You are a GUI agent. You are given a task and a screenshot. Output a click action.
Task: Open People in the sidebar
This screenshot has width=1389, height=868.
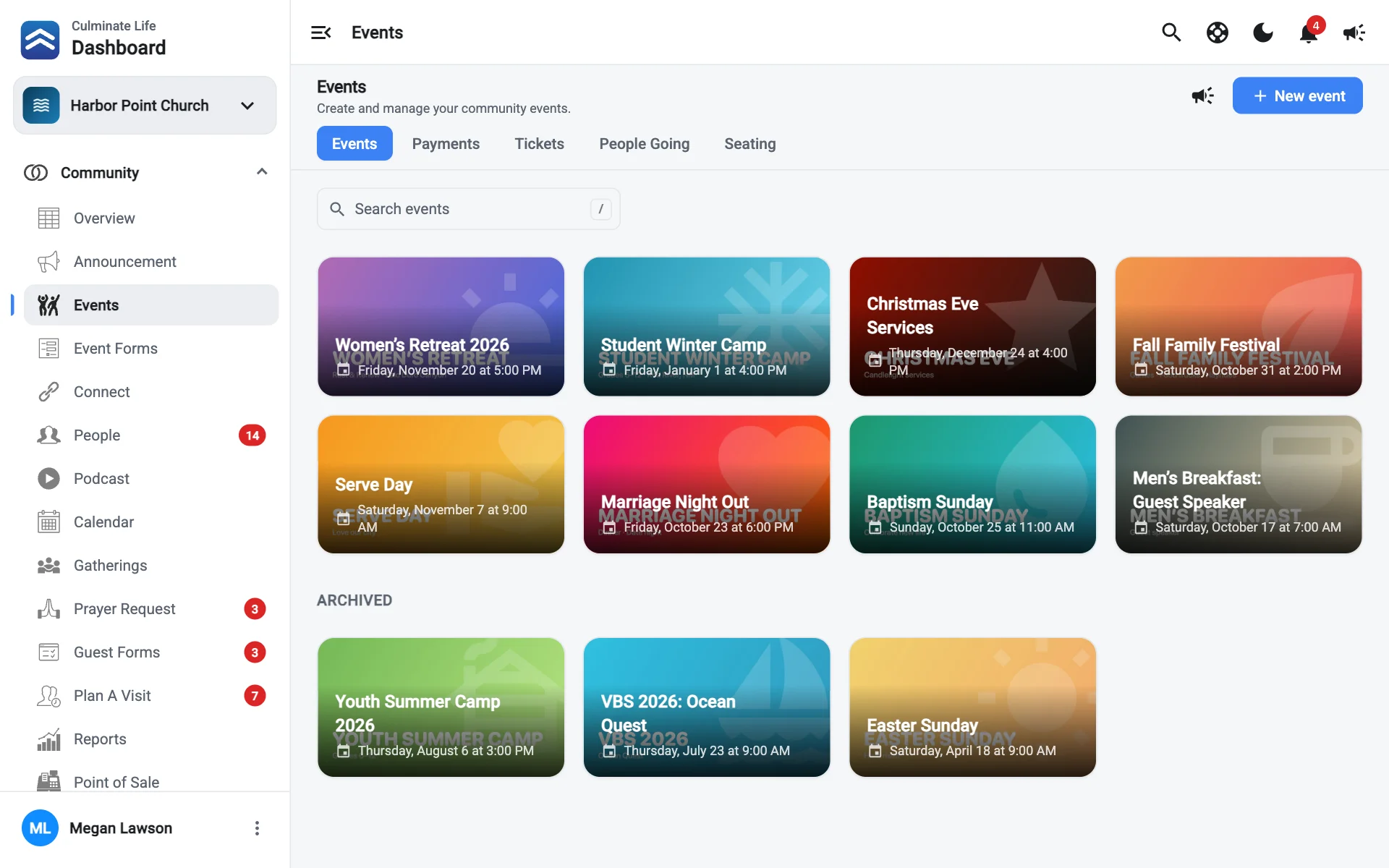point(151,435)
